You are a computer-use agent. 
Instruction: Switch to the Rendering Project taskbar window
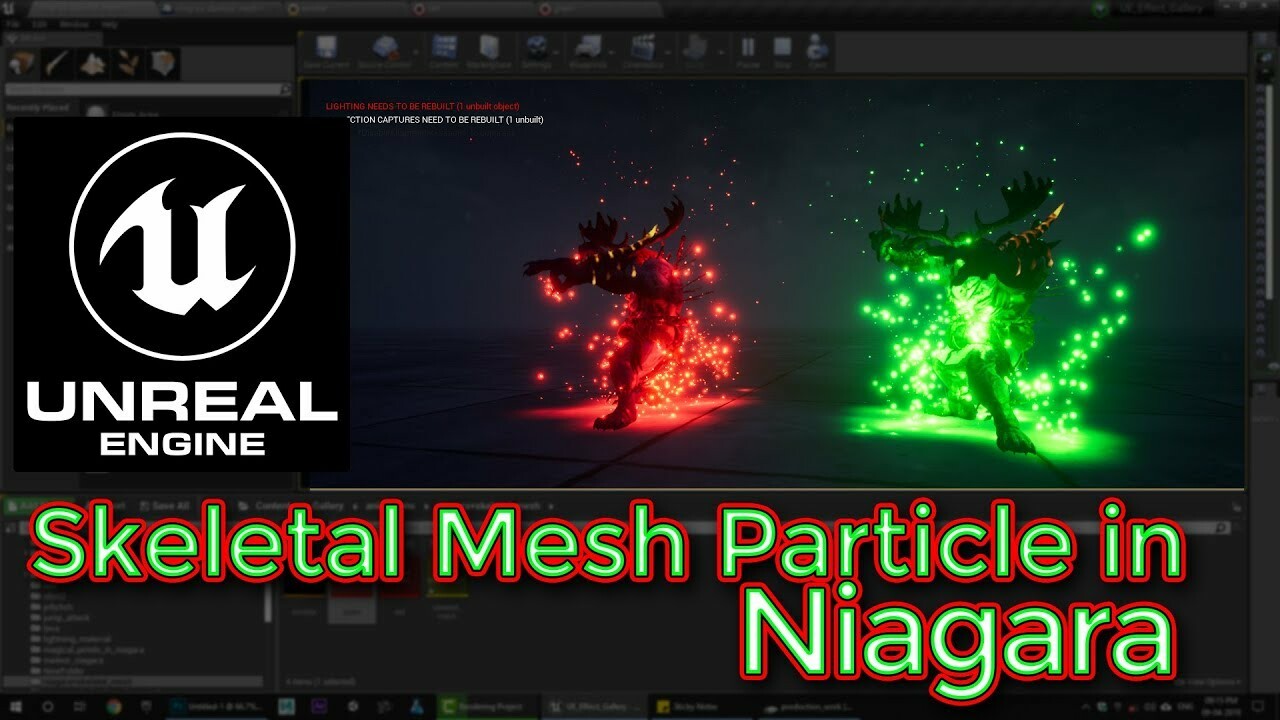[x=490, y=707]
